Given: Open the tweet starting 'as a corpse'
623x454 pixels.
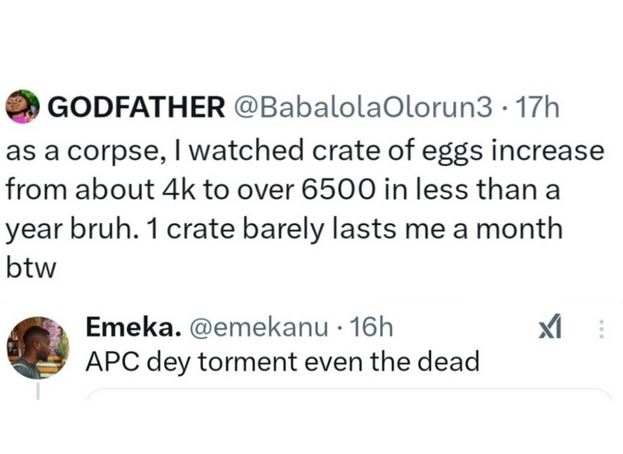Looking at the screenshot, I should (x=300, y=190).
